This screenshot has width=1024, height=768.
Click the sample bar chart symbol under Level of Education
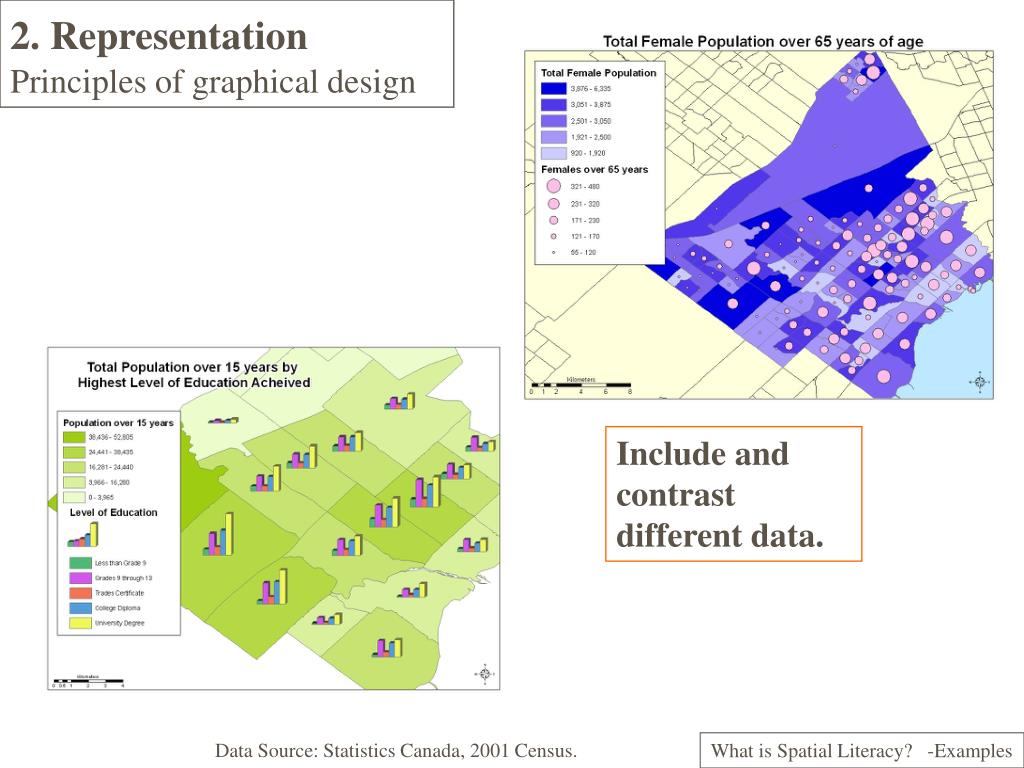tap(83, 535)
